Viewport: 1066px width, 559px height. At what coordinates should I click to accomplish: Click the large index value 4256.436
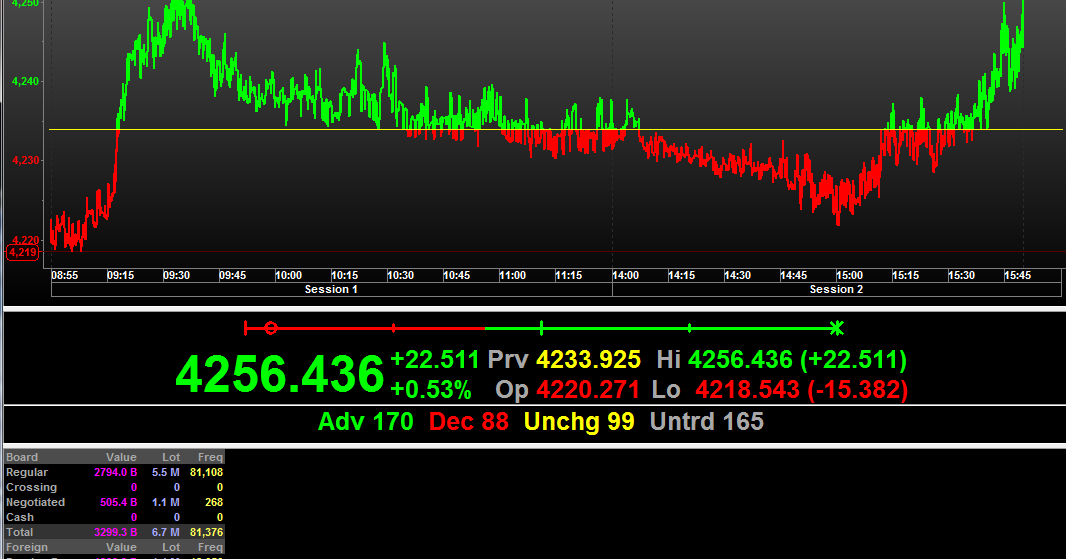280,374
